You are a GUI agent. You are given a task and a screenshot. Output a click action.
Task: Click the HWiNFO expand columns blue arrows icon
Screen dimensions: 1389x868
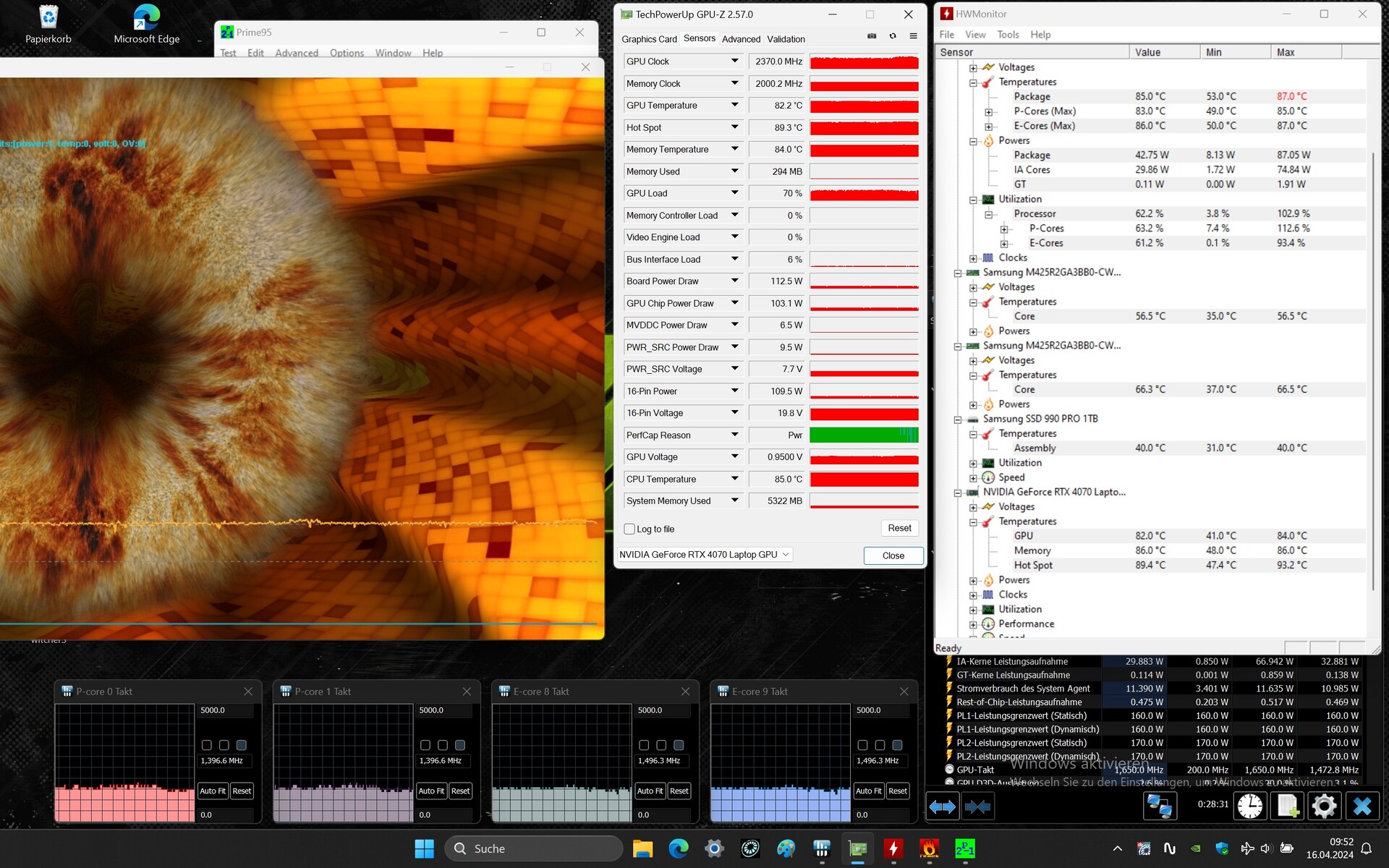tap(942, 806)
